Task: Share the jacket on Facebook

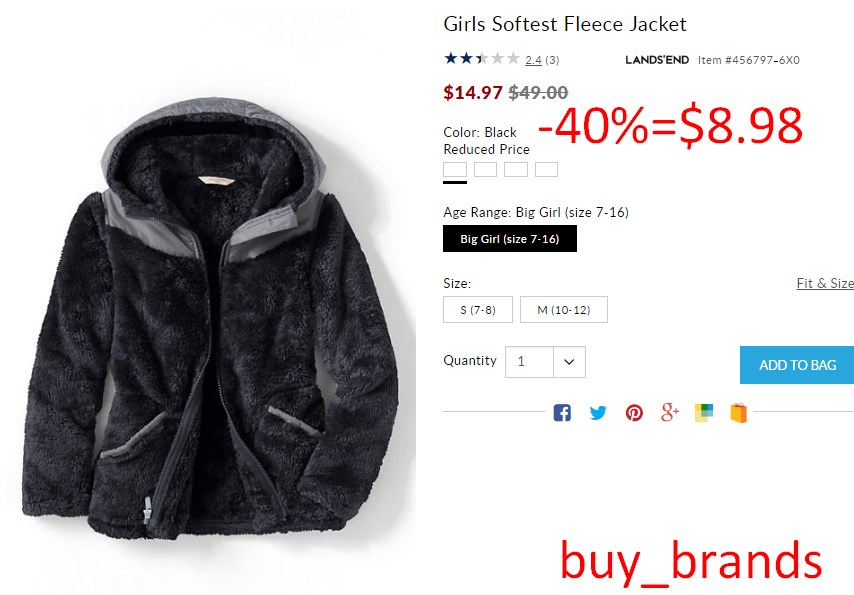Action: click(x=562, y=412)
